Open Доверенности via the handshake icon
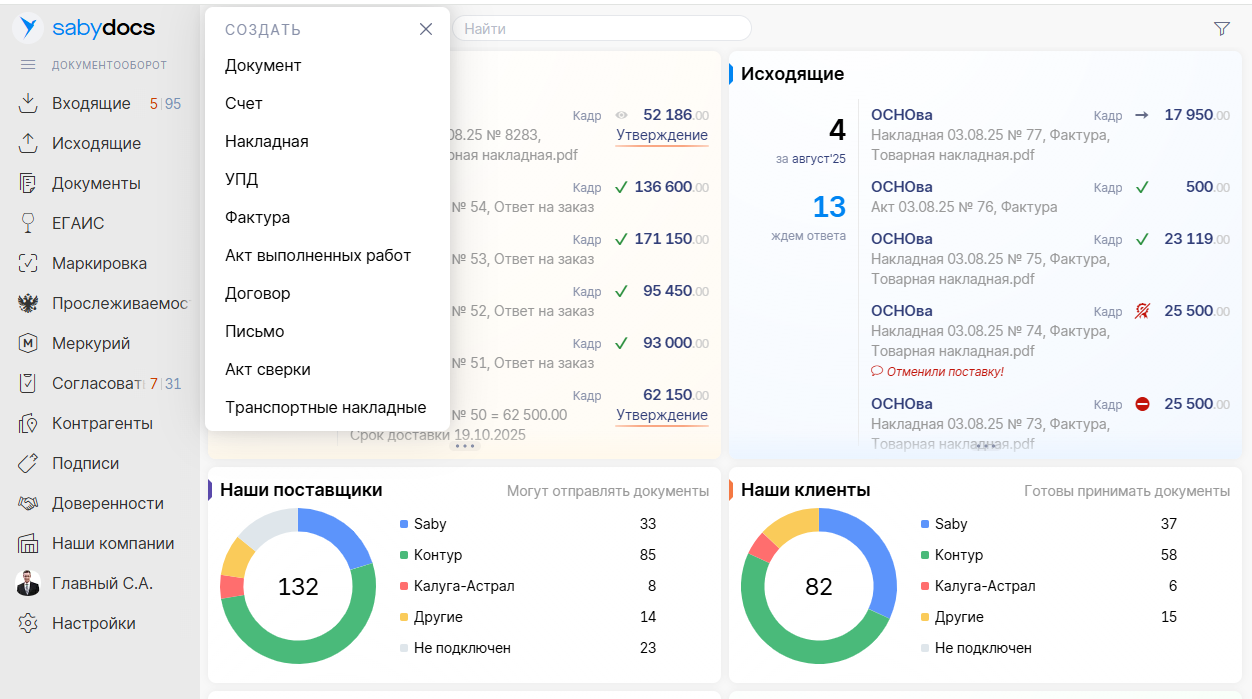This screenshot has height=699, width=1252. click(x=28, y=503)
